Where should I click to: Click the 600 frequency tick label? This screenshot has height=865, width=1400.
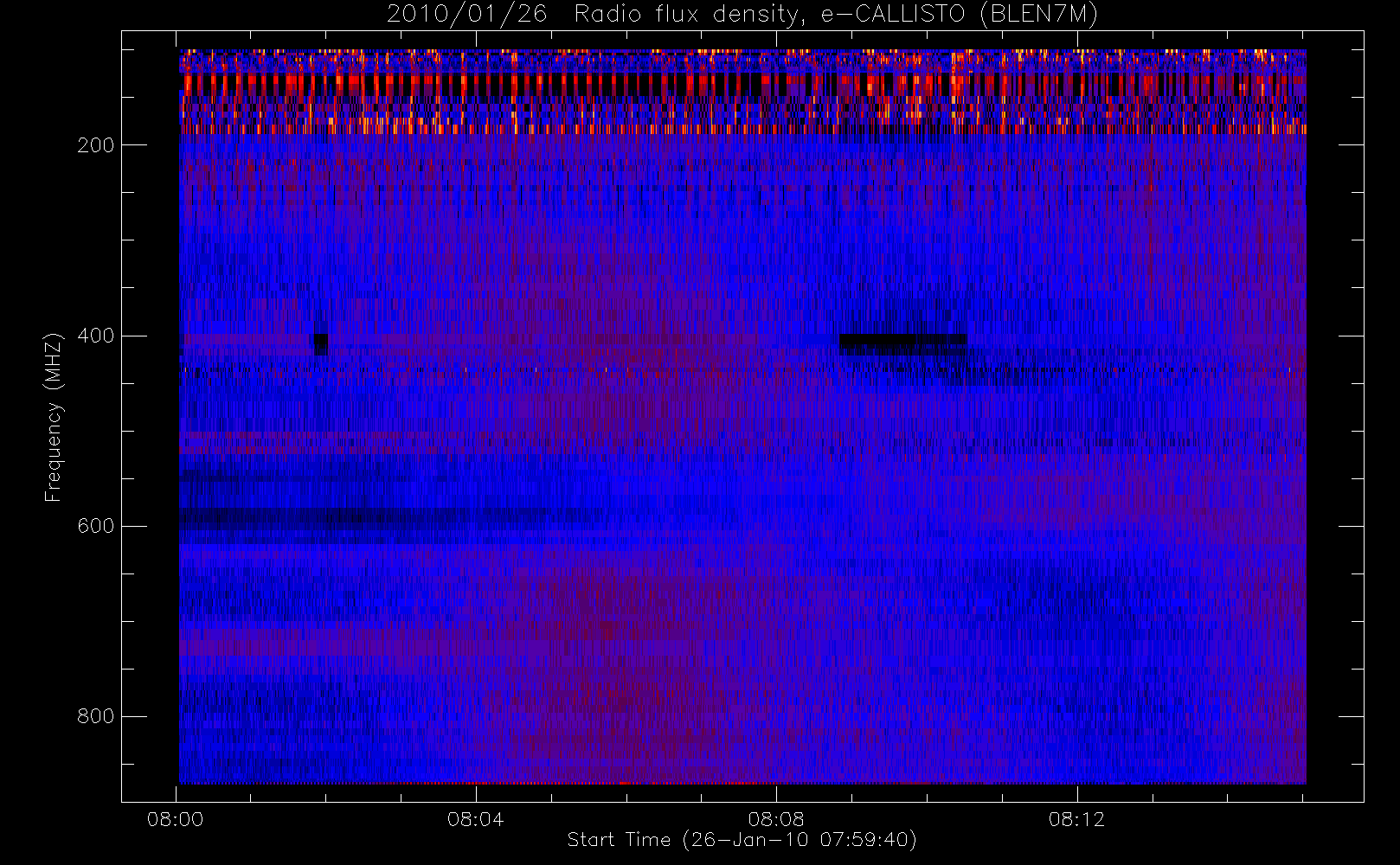click(96, 526)
